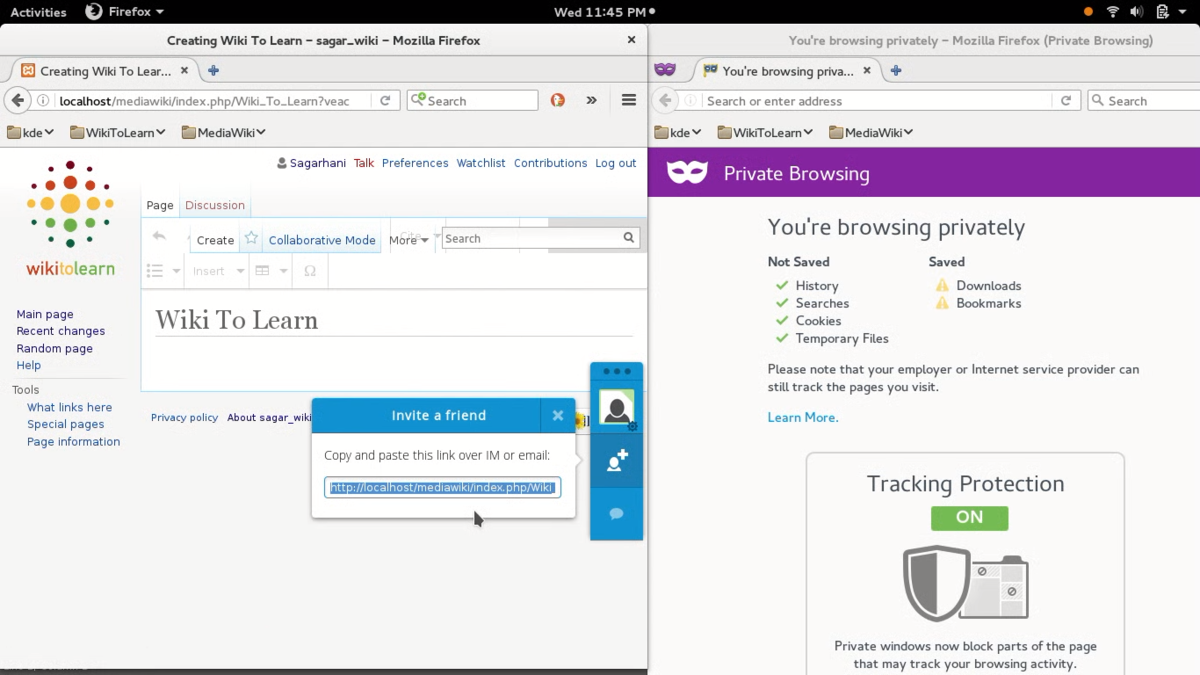This screenshot has width=1200, height=675.
Task: Click the reload icon in the left address bar
Action: click(x=385, y=100)
